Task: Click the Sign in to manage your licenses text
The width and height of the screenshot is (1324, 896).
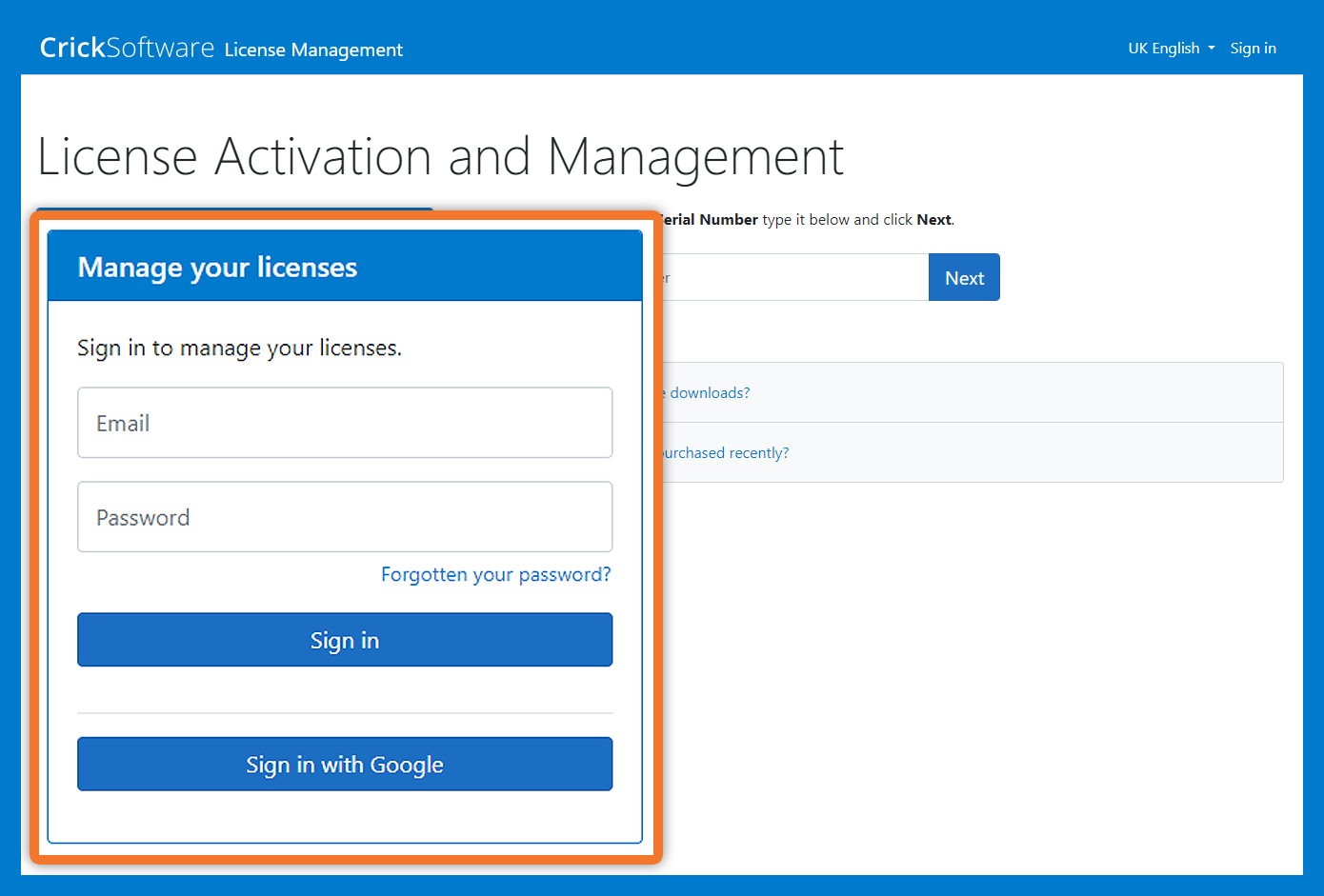Action: point(239,348)
